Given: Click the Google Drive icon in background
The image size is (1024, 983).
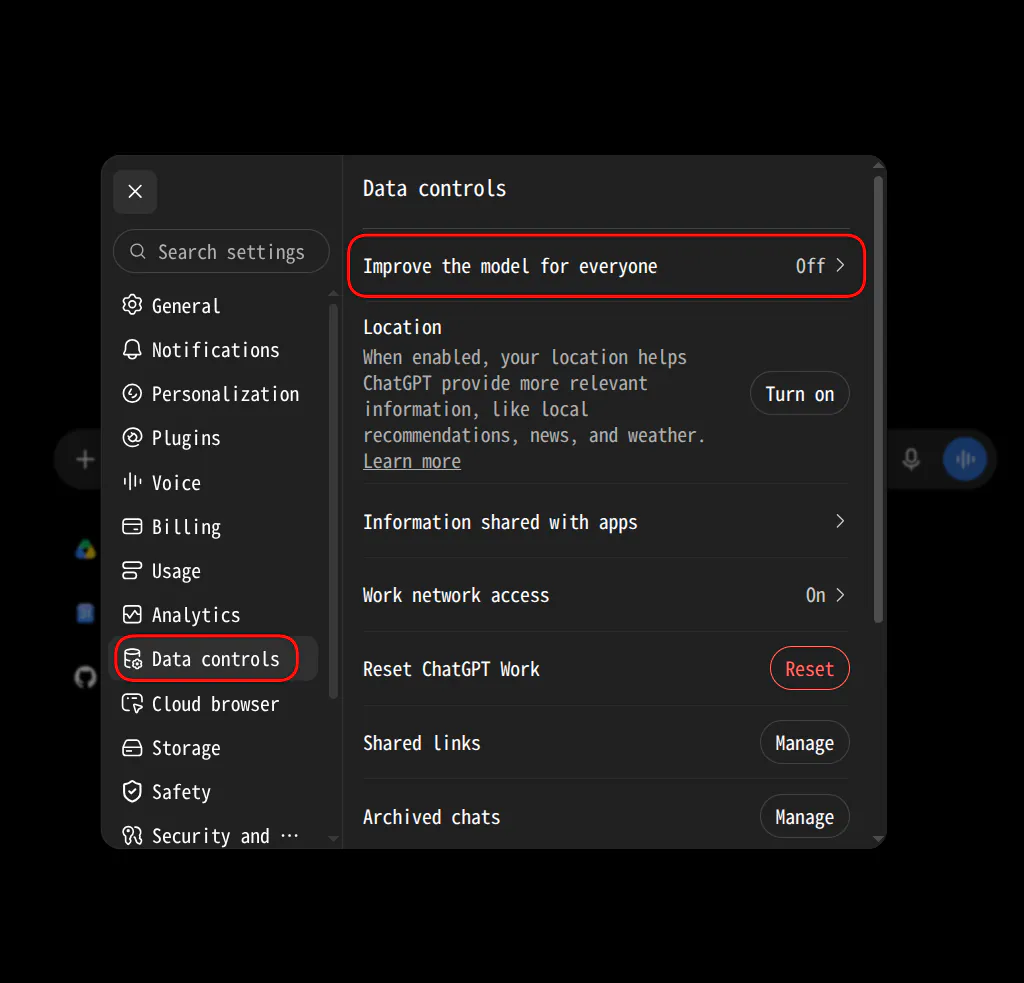Looking at the screenshot, I should (x=86, y=549).
